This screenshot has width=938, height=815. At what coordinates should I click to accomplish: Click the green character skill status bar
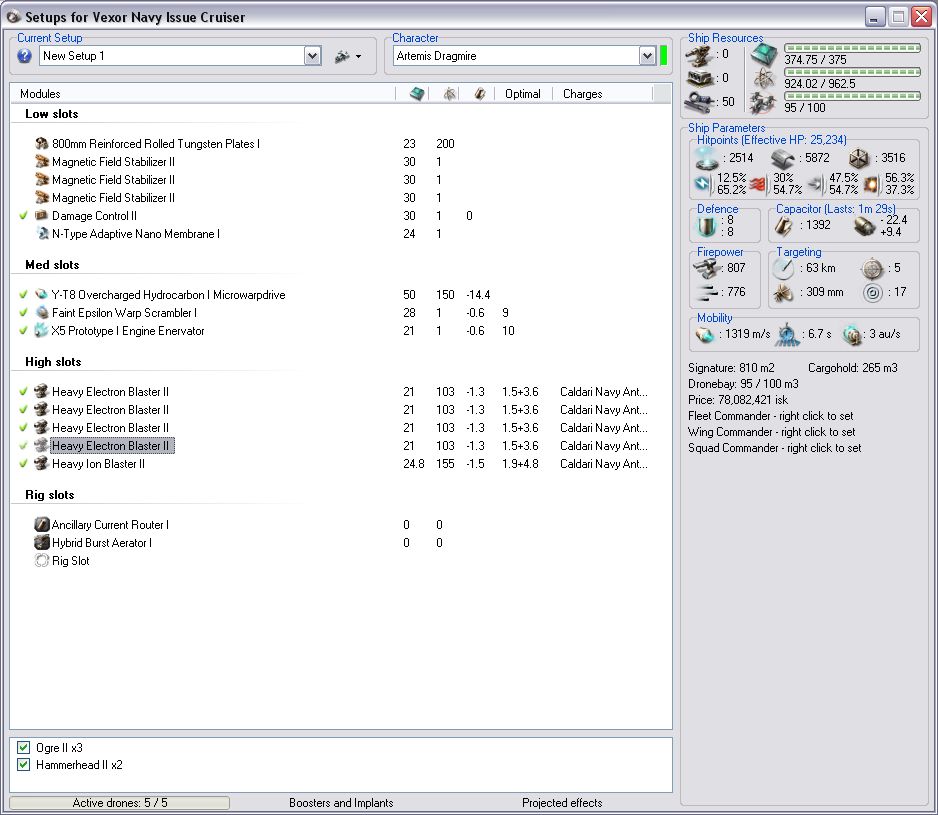coord(664,56)
